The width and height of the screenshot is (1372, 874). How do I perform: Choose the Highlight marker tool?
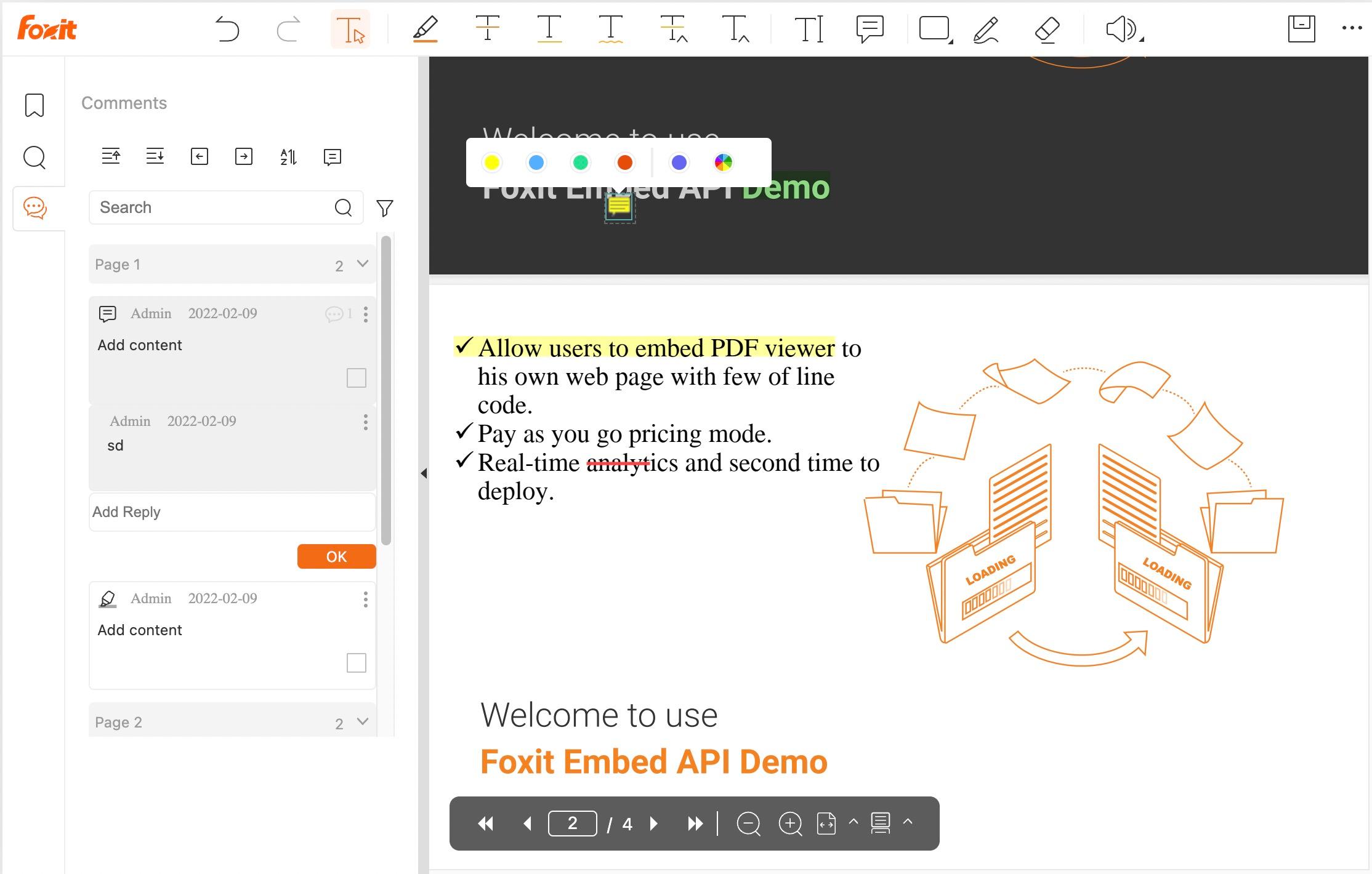426,29
